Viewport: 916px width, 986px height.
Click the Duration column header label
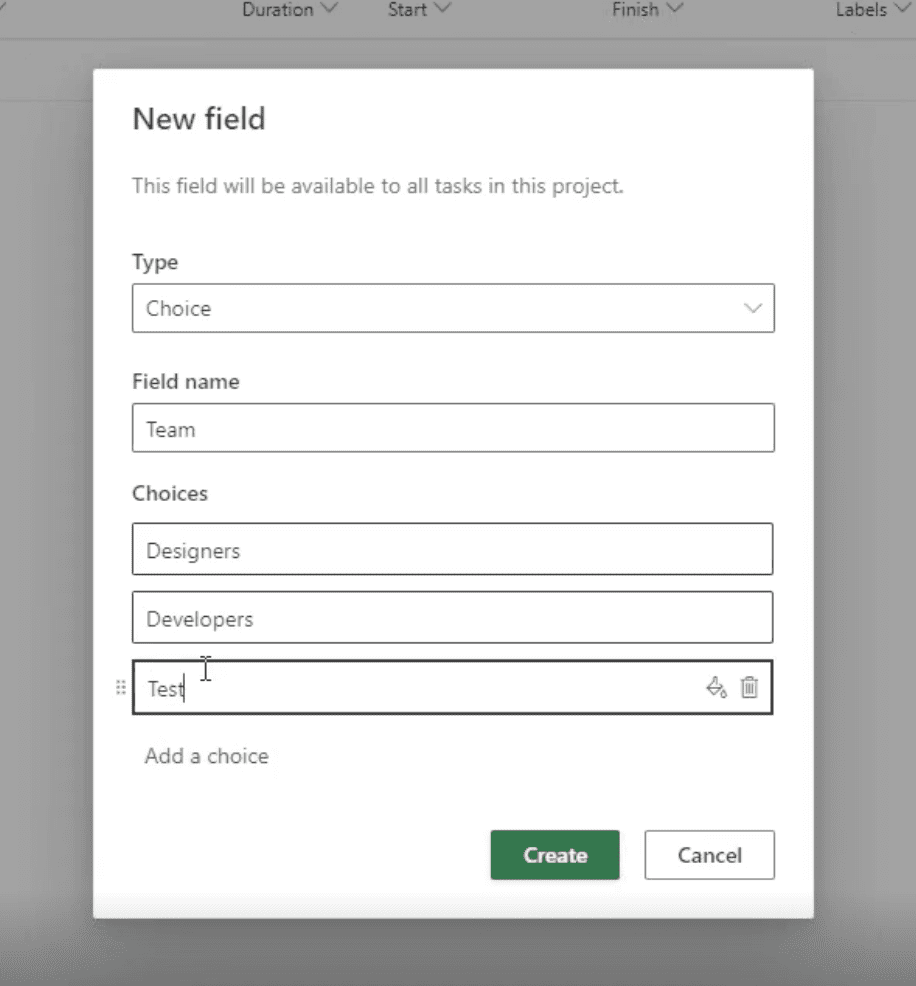tap(277, 9)
